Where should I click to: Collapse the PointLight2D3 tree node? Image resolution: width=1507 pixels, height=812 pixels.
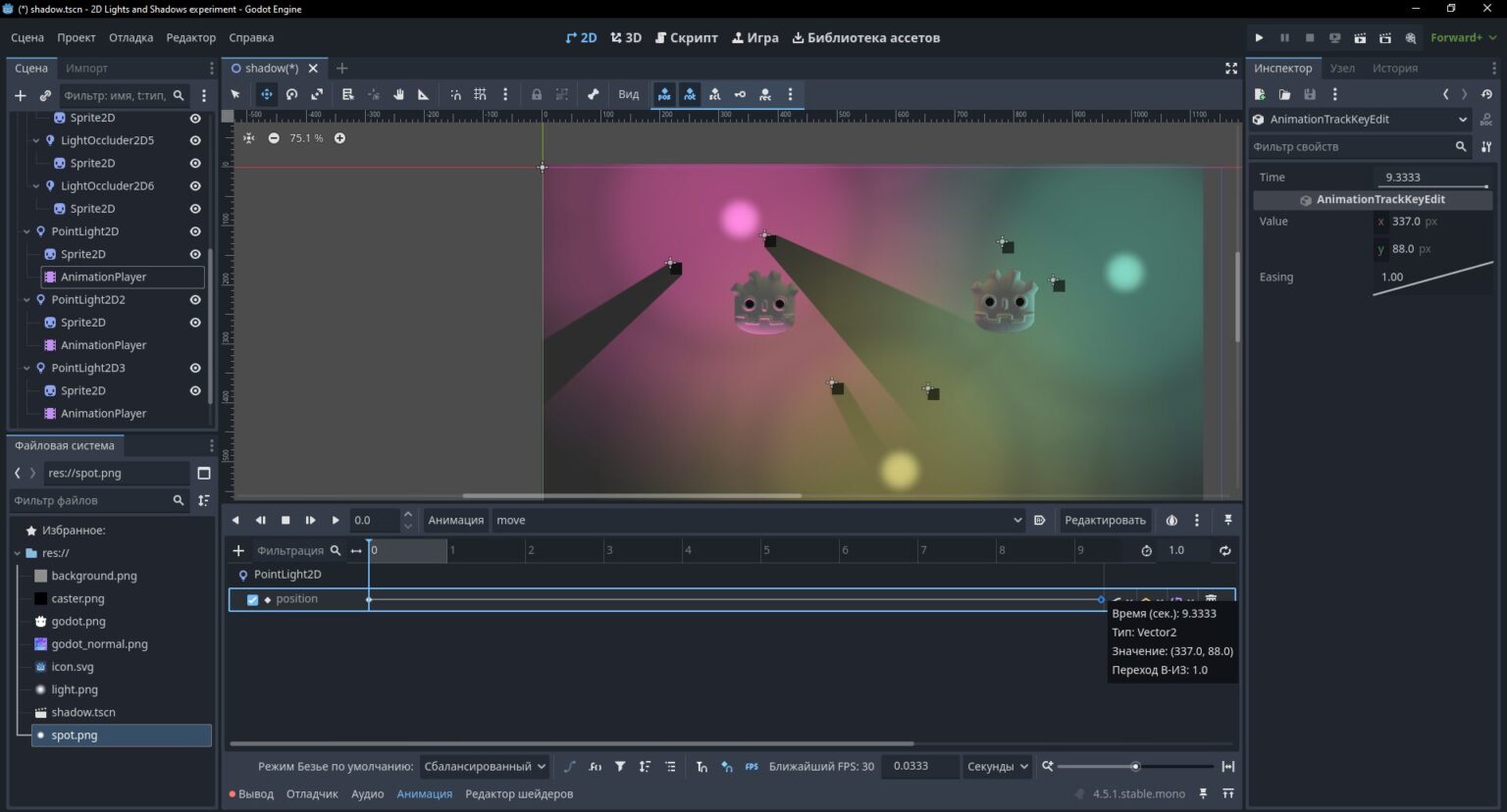(26, 368)
